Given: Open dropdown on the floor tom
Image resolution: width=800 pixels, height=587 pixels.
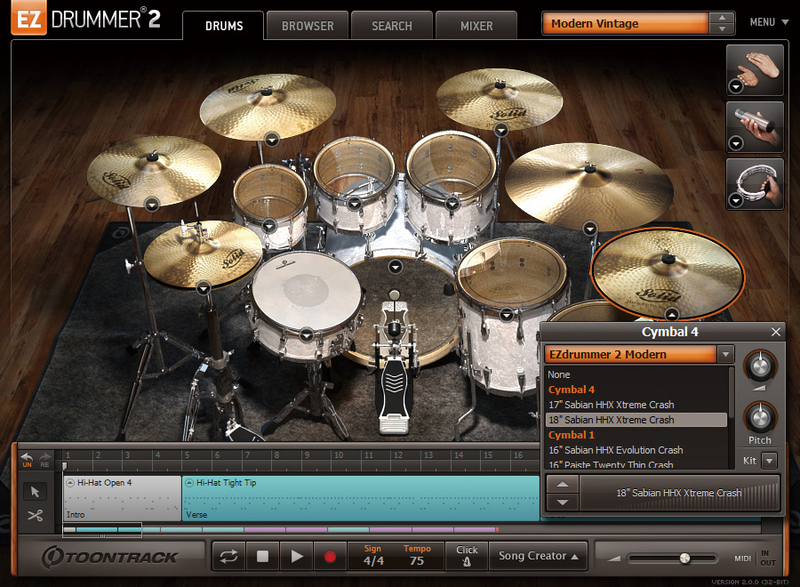Looking at the screenshot, I should click(x=506, y=314).
